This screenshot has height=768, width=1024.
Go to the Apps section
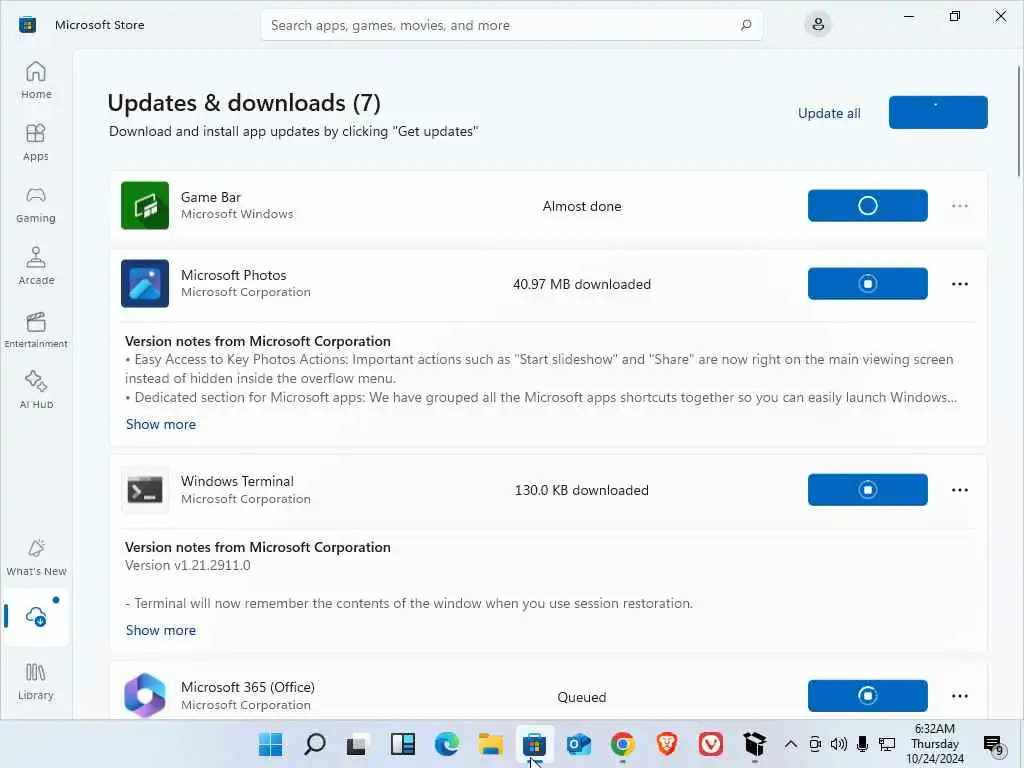click(x=36, y=142)
